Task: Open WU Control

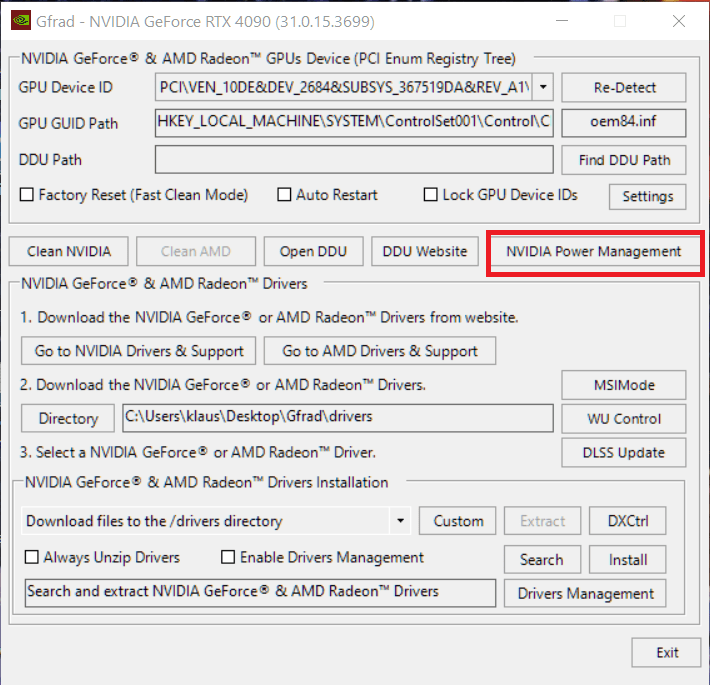Action: click(x=624, y=419)
